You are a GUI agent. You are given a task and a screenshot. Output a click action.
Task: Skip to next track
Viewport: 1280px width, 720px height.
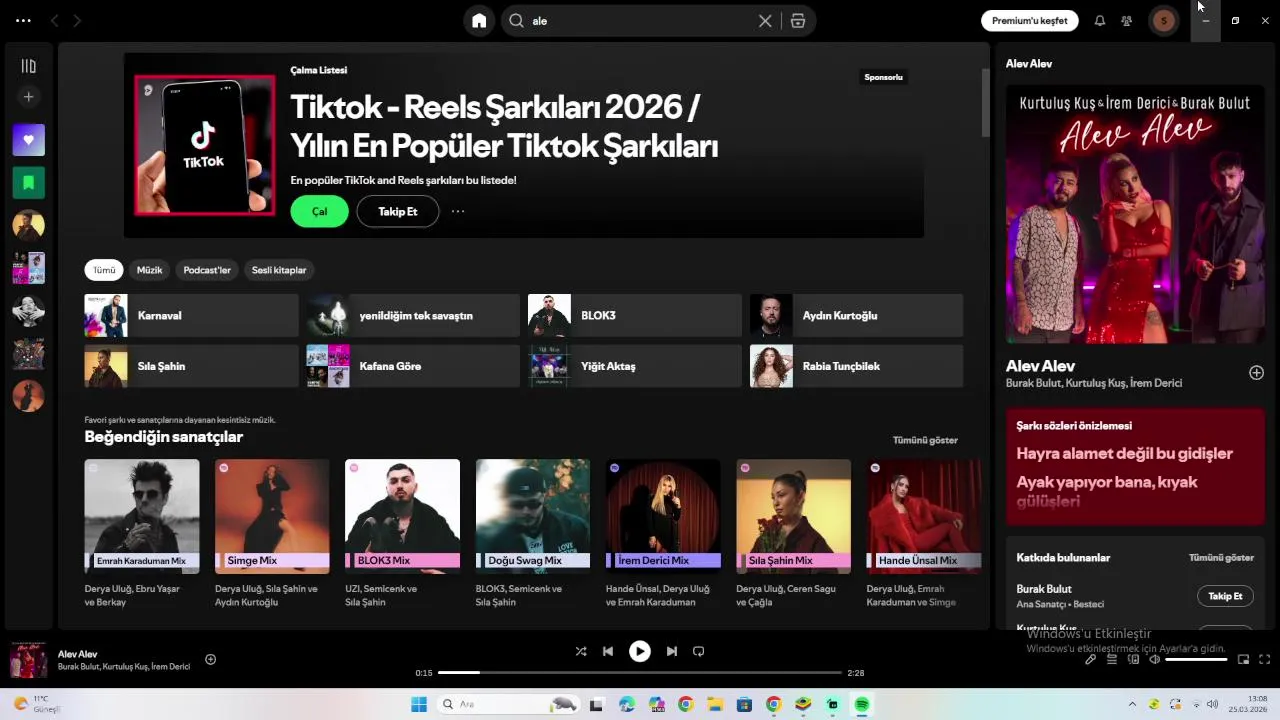(672, 651)
